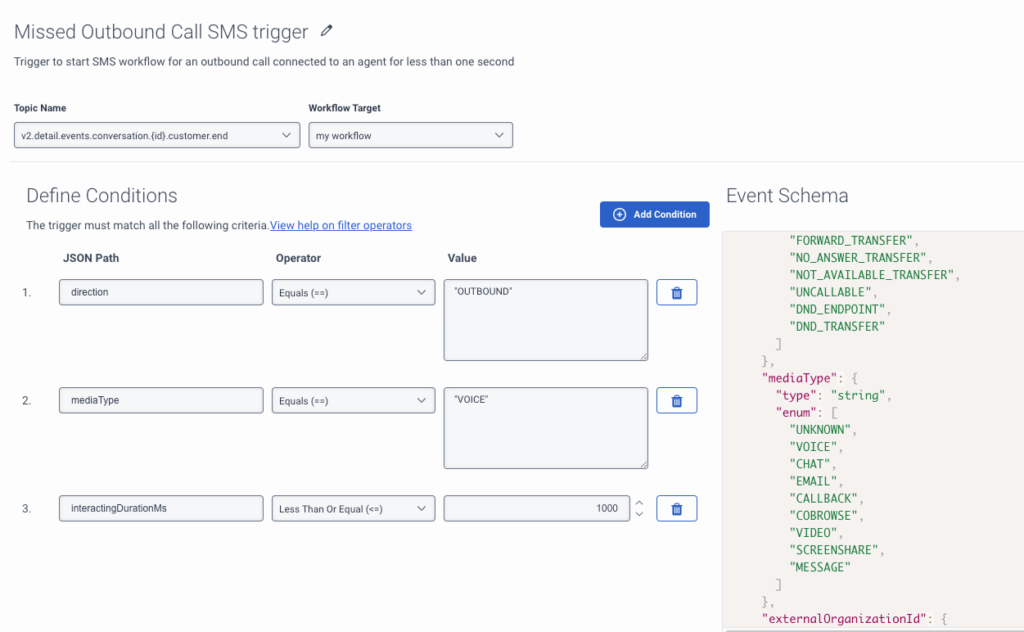This screenshot has width=1024, height=632.
Task: Decrement the 1000 value using down arrow
Action: tap(639, 514)
